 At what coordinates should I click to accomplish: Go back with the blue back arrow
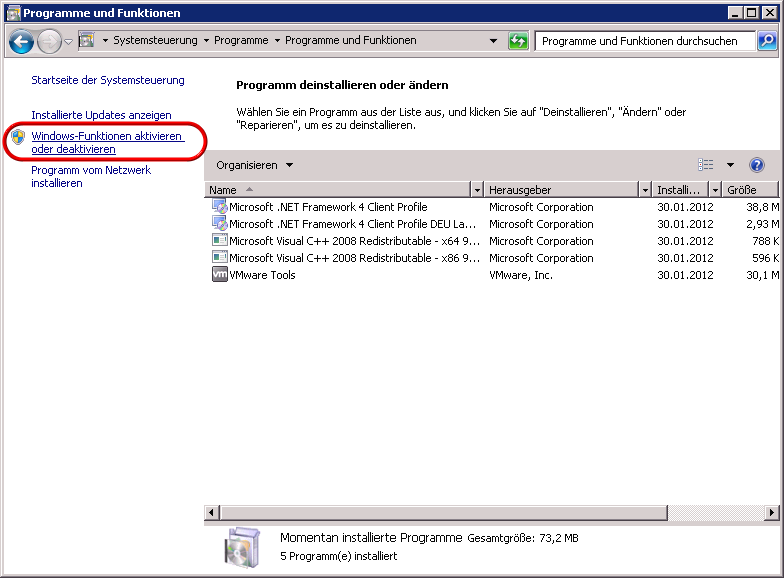click(x=21, y=41)
